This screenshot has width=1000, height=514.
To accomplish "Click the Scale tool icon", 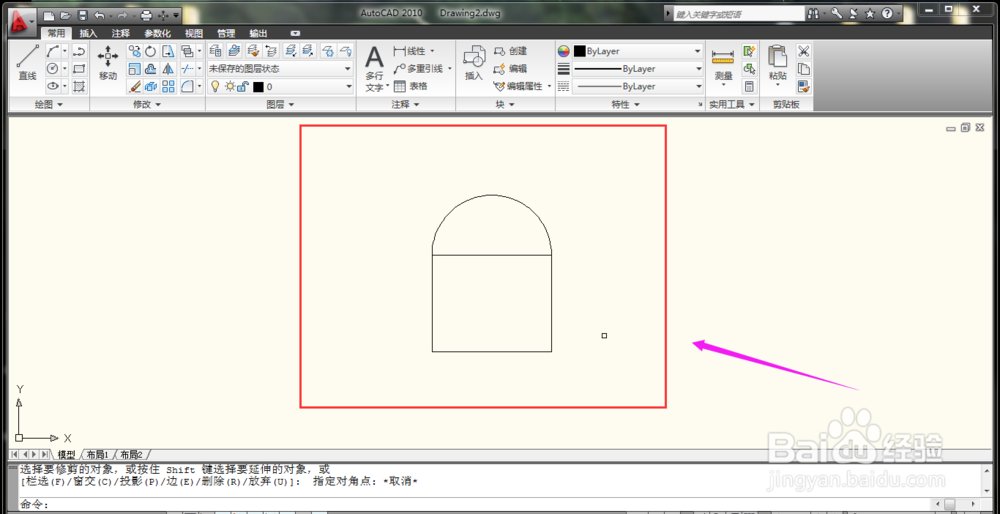I will point(134,69).
